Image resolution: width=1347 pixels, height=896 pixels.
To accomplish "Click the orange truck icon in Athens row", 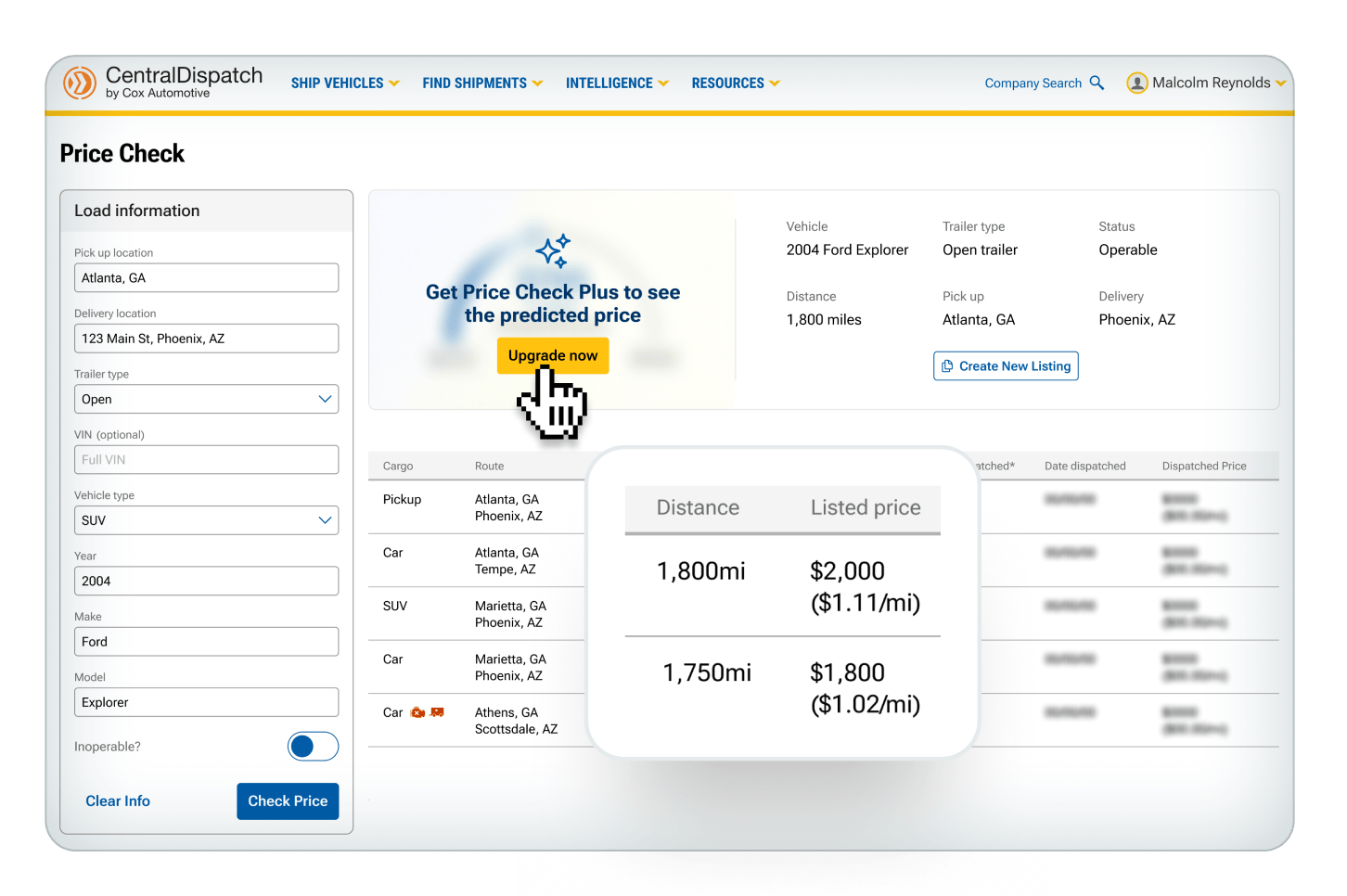I will [x=437, y=712].
